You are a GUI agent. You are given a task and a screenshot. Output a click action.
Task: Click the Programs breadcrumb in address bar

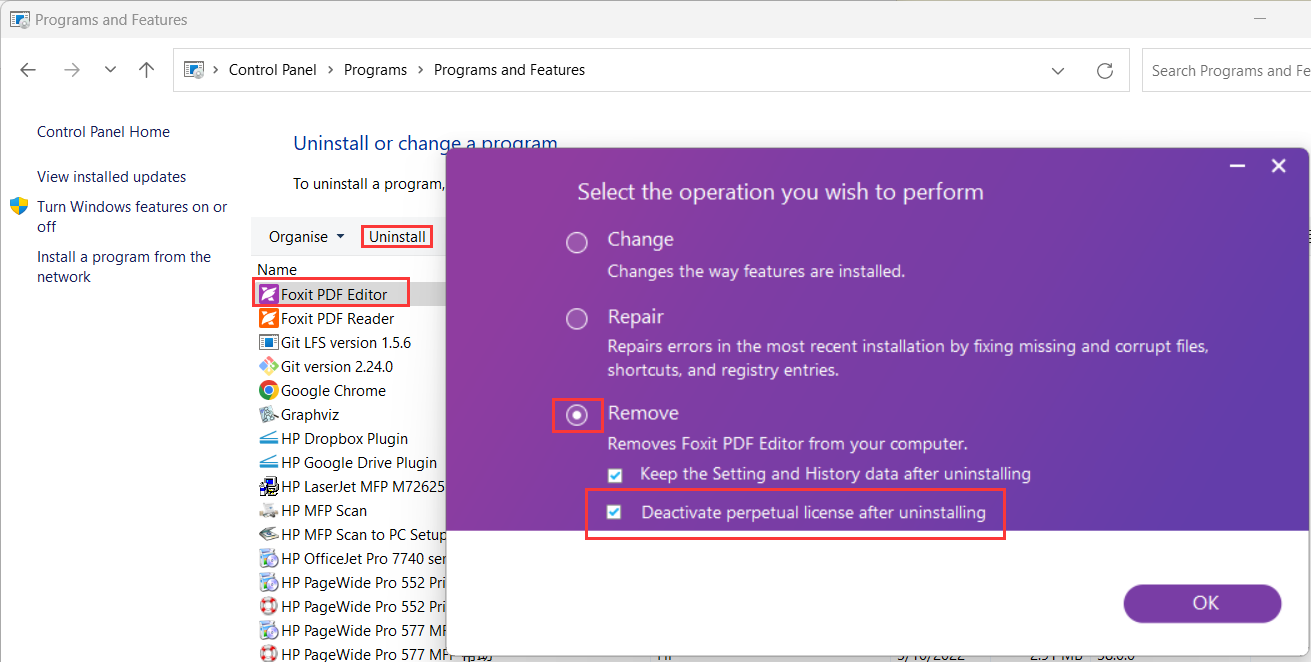pos(375,70)
